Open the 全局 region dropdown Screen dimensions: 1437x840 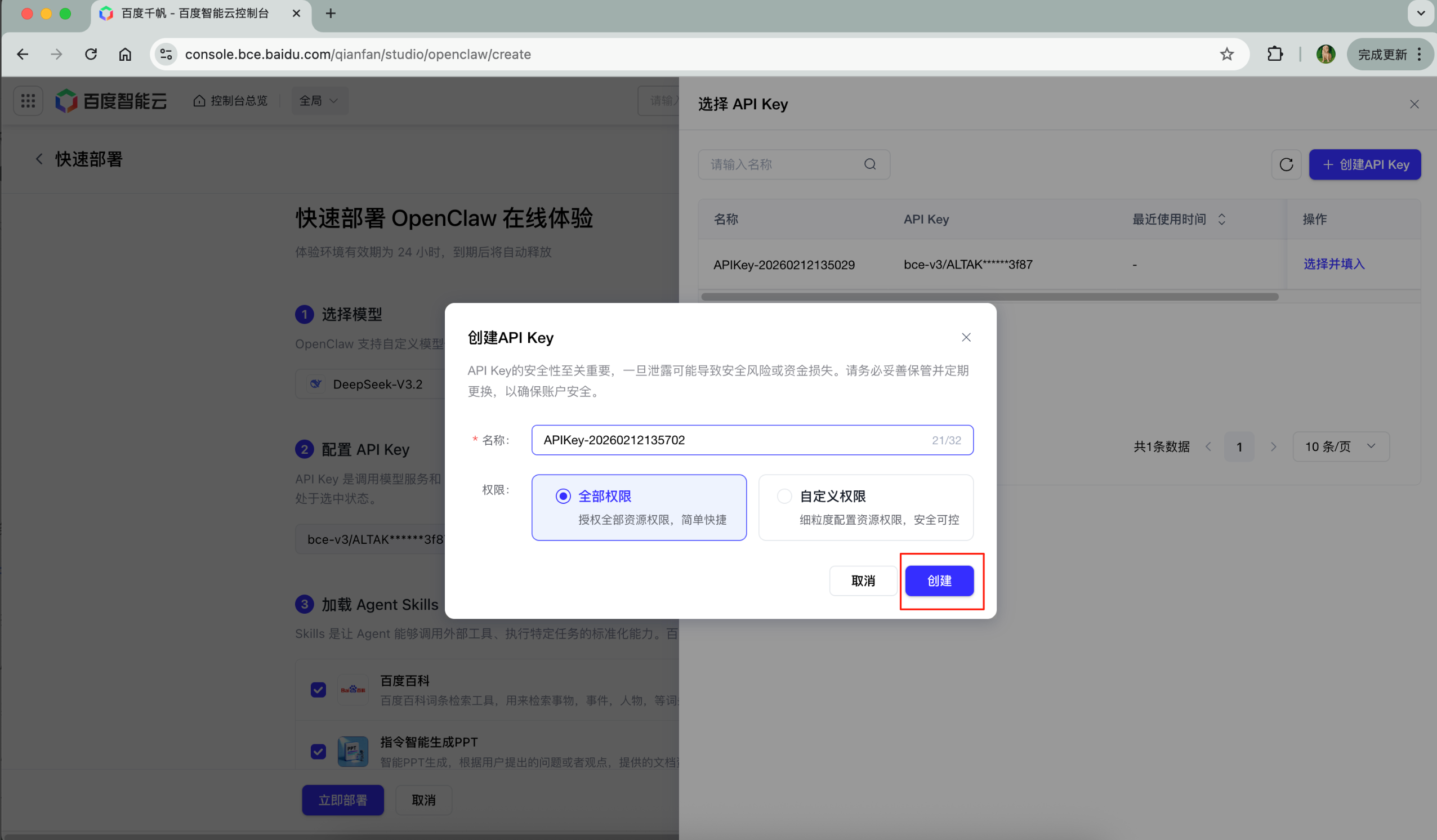click(x=319, y=101)
